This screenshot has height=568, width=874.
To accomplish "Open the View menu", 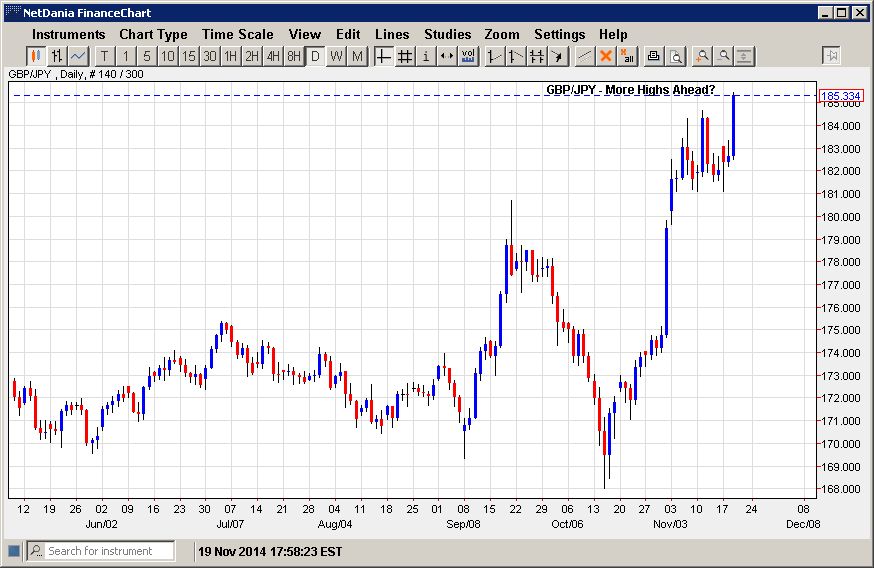I will coord(305,35).
